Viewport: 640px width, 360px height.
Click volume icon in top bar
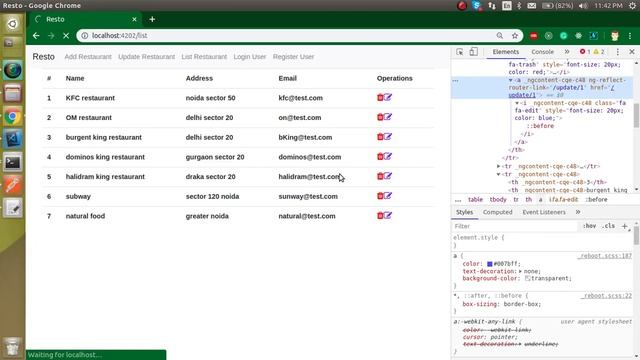pos(583,5)
